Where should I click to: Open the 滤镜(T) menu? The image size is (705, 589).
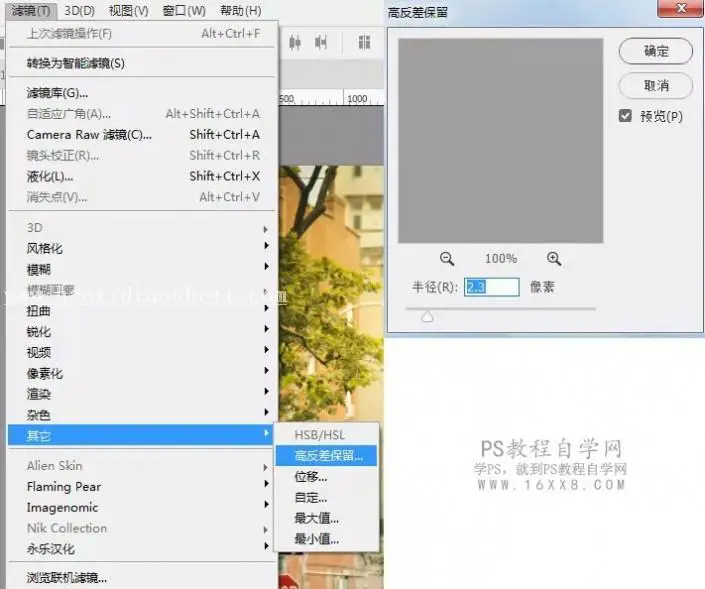pyautogui.click(x=31, y=10)
